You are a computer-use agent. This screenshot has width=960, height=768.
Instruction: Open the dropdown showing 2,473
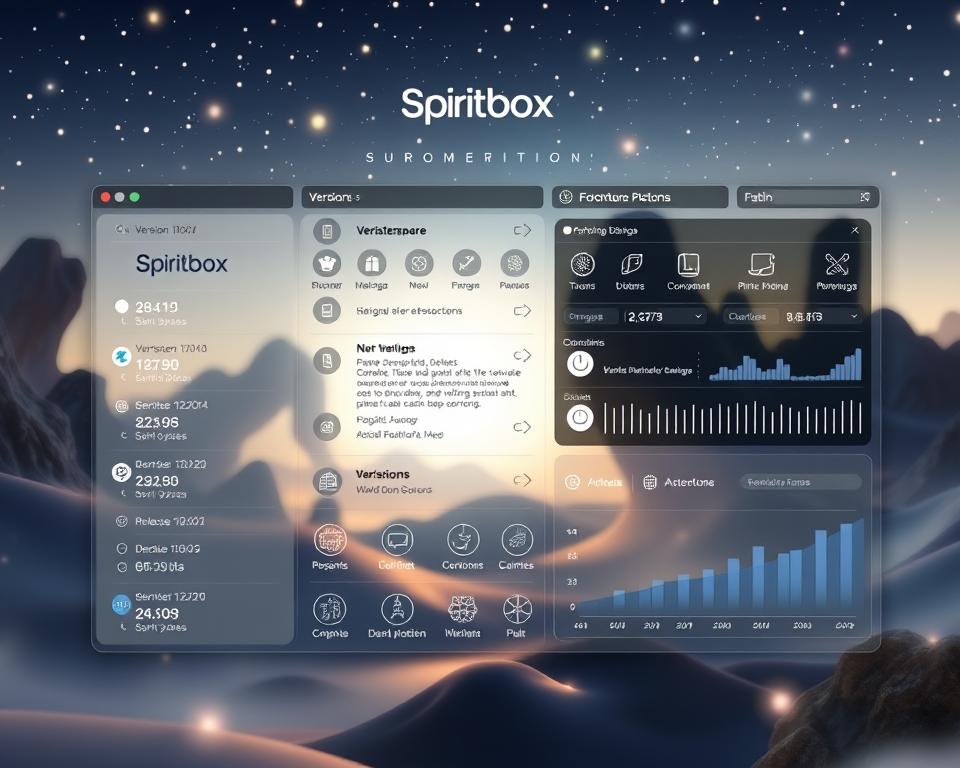[665, 315]
